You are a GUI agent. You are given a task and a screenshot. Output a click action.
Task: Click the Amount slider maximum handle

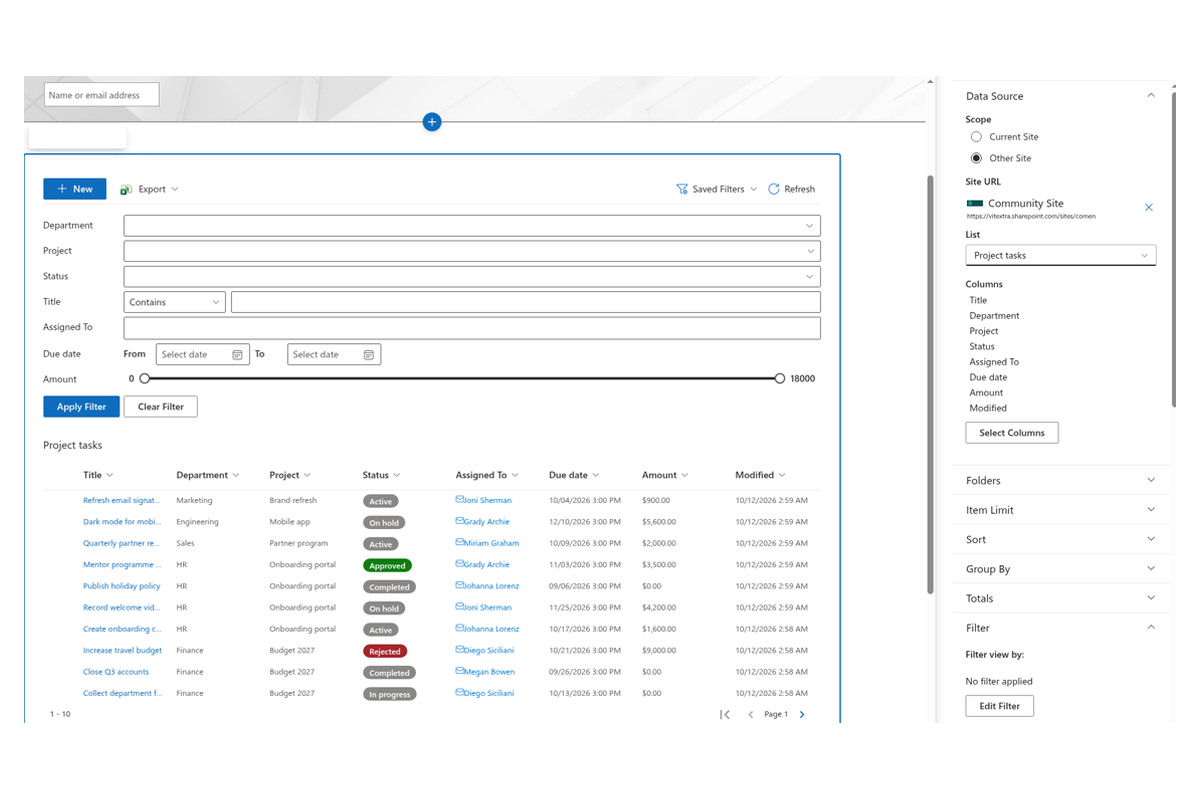point(780,379)
